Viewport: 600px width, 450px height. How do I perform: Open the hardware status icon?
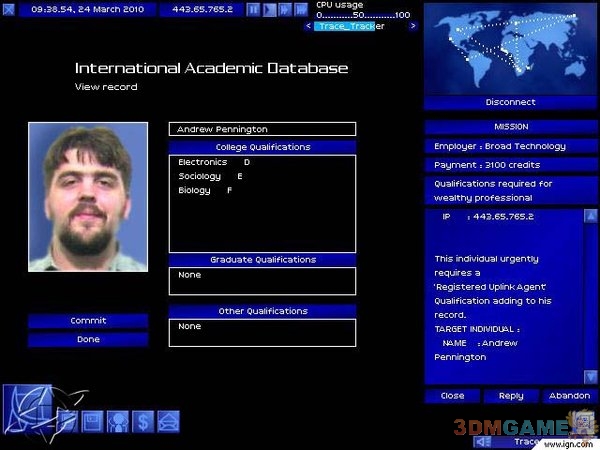pos(68,421)
